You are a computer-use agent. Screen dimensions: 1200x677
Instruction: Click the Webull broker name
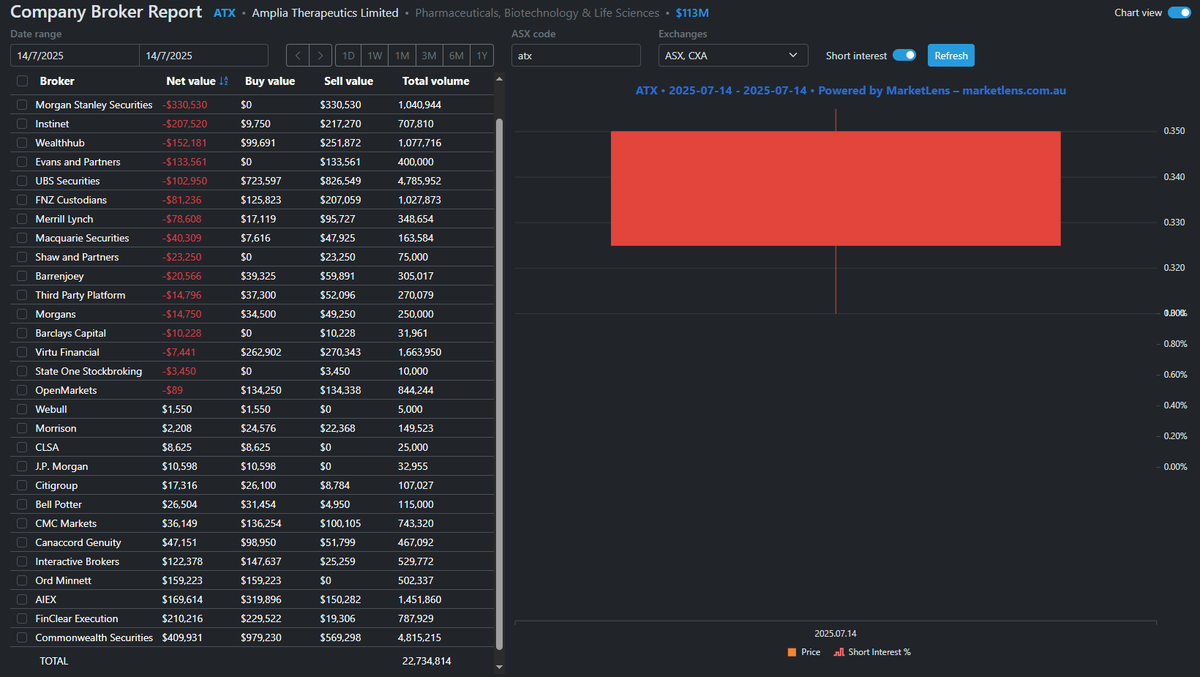point(52,409)
